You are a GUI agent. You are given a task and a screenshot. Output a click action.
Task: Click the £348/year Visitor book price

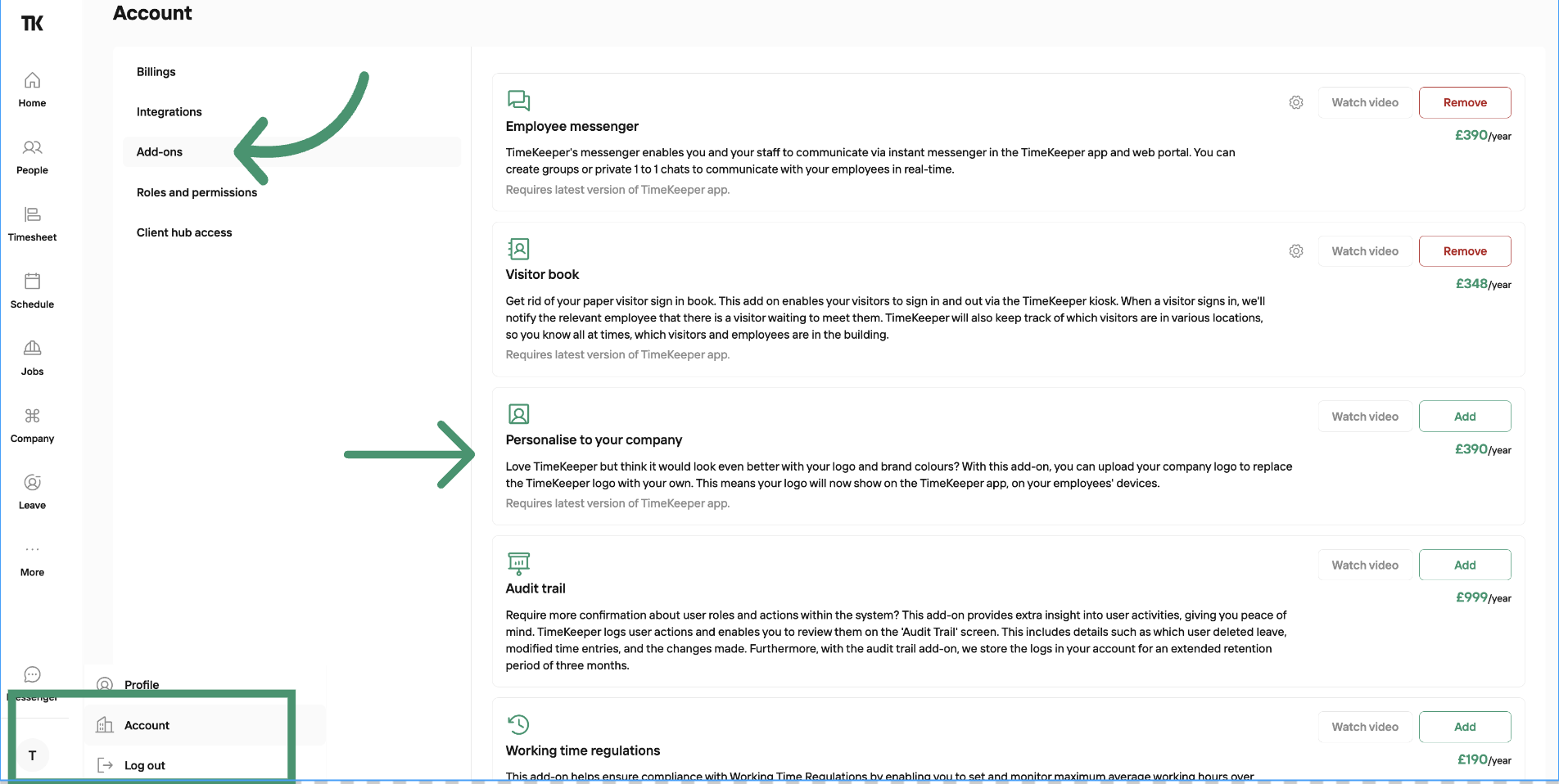(1484, 284)
